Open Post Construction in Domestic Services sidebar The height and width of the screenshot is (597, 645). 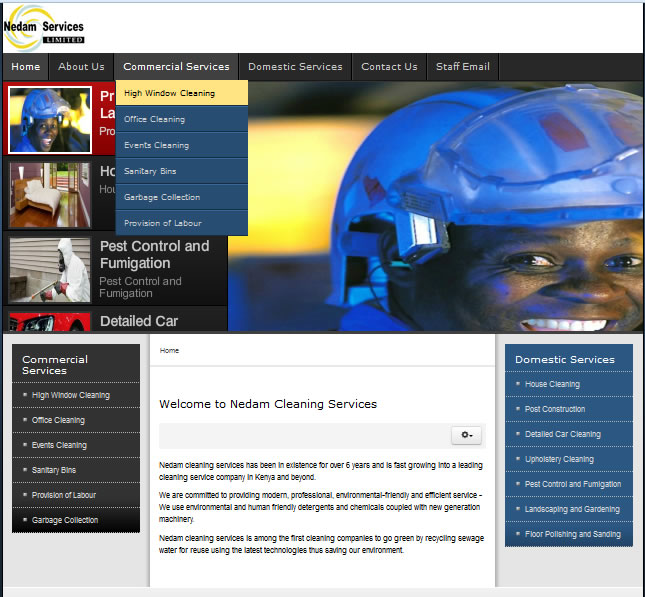555,409
